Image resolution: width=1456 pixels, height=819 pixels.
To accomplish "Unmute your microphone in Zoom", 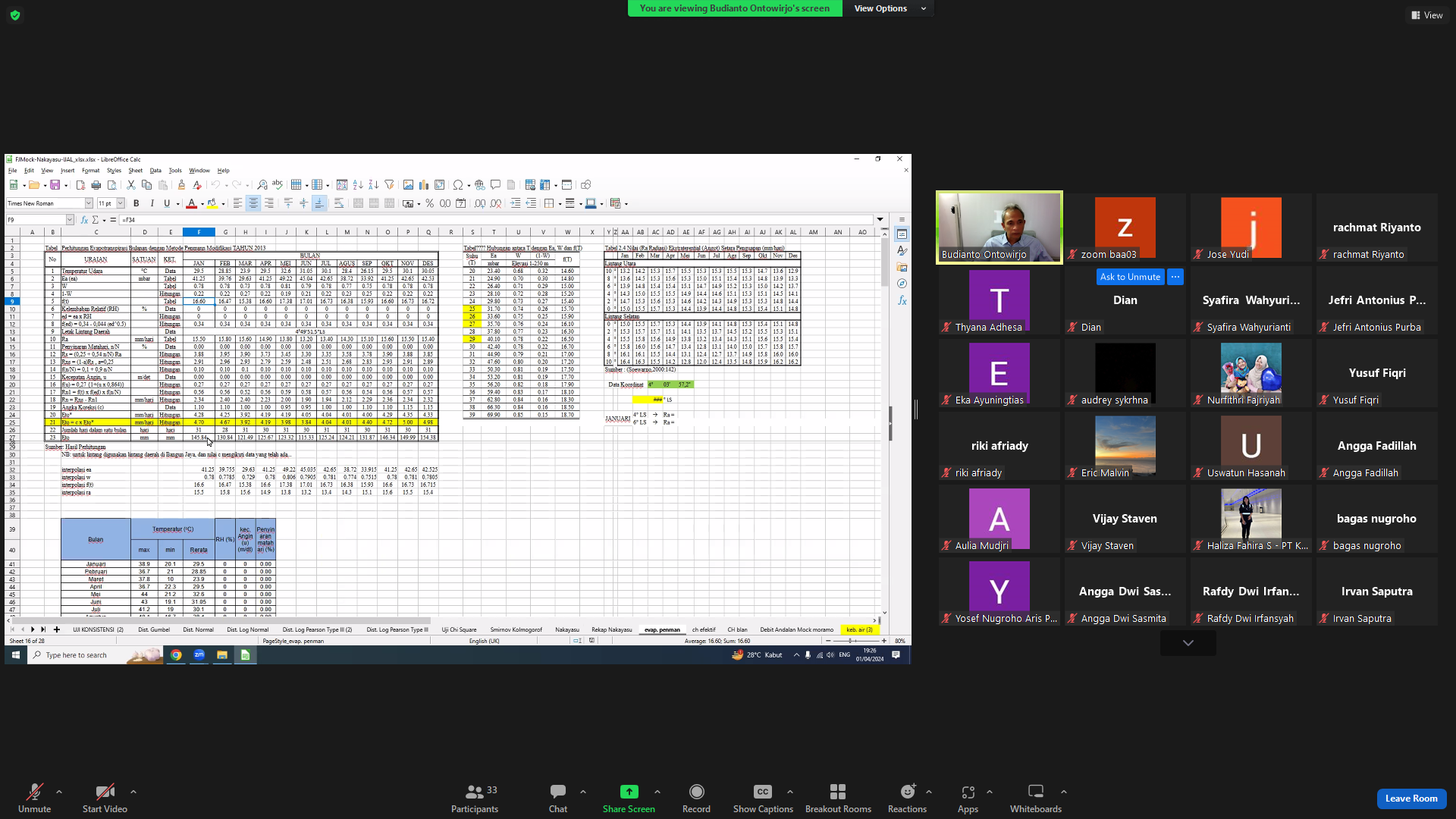I will [34, 799].
